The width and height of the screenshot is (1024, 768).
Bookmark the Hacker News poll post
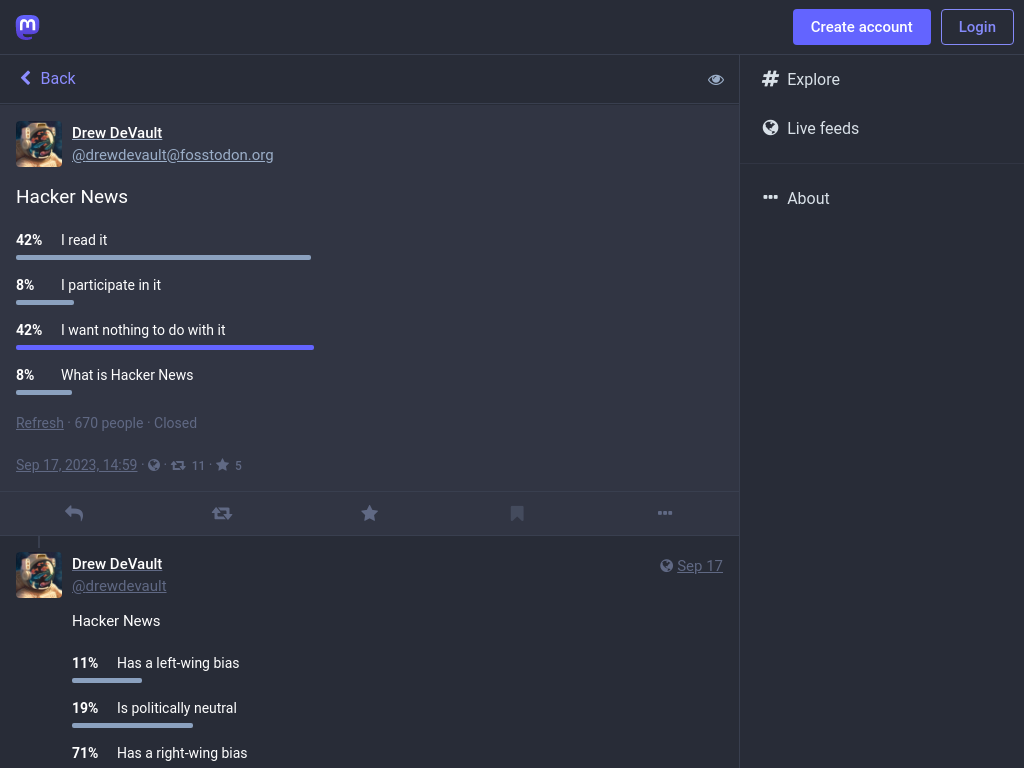[x=517, y=513]
